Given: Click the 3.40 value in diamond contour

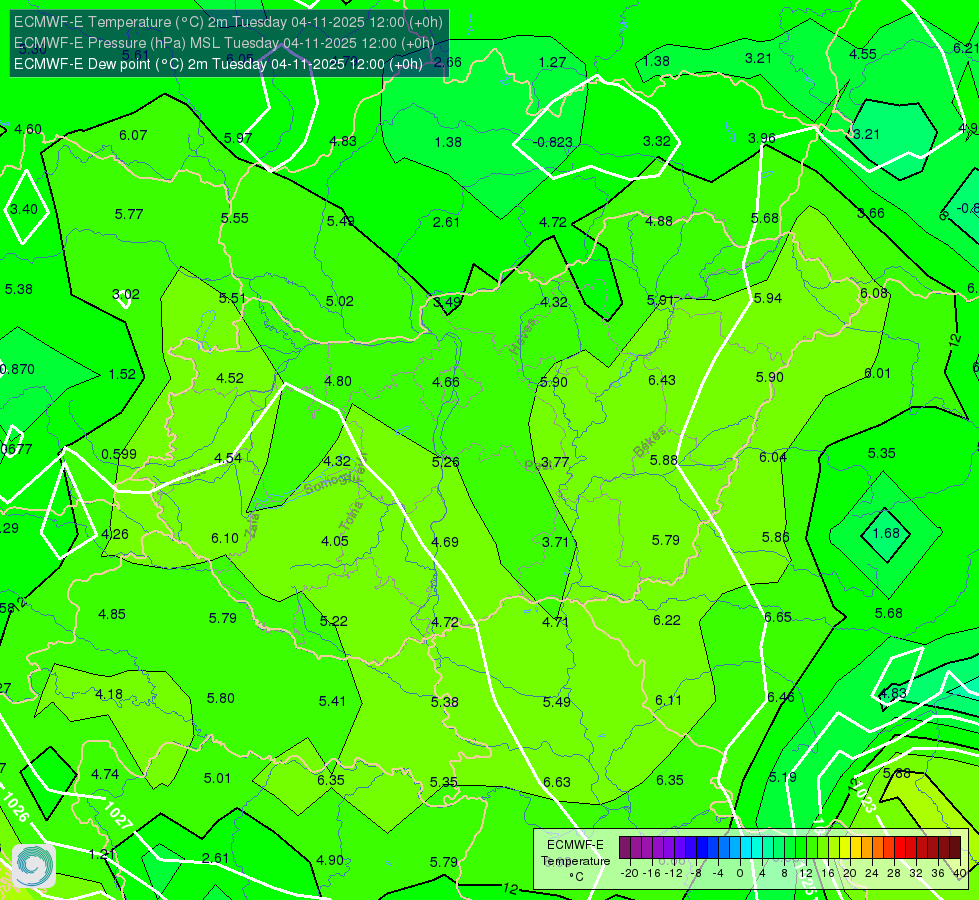Looking at the screenshot, I should tap(24, 209).
